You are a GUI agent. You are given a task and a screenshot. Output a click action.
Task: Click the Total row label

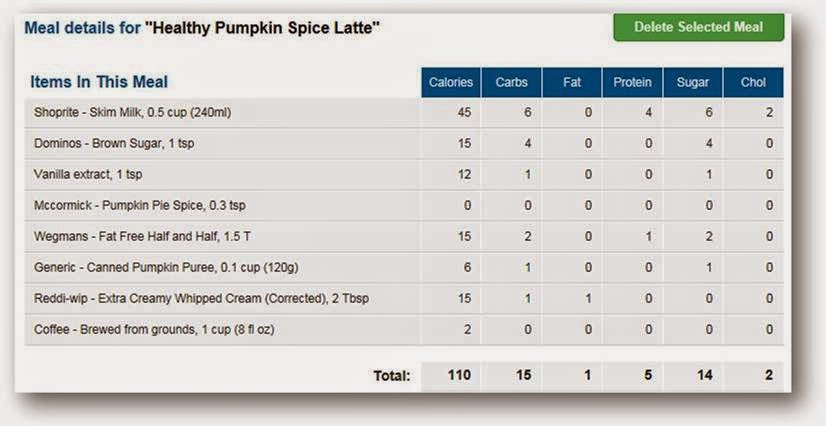tap(389, 376)
